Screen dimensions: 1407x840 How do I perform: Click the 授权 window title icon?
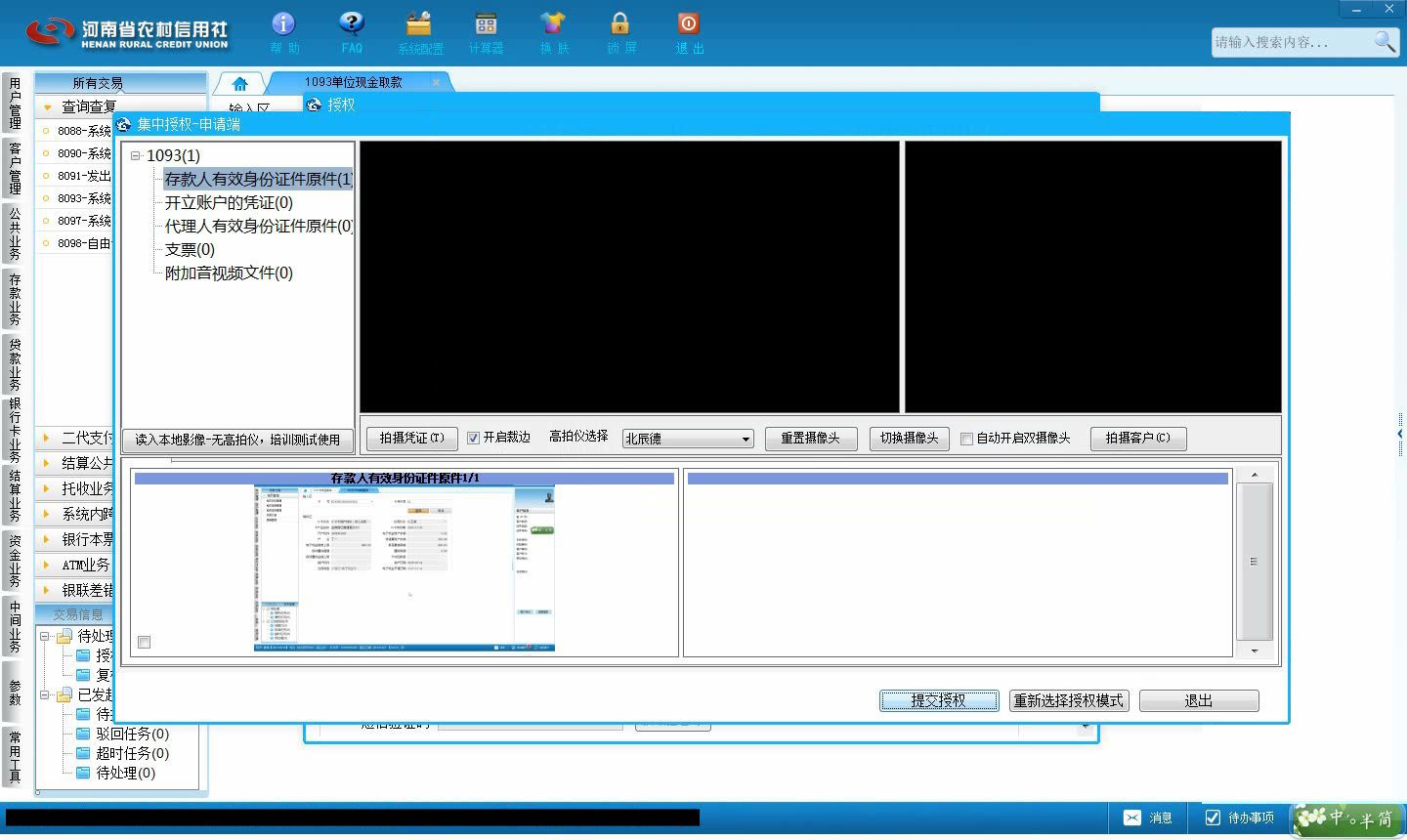point(314,105)
